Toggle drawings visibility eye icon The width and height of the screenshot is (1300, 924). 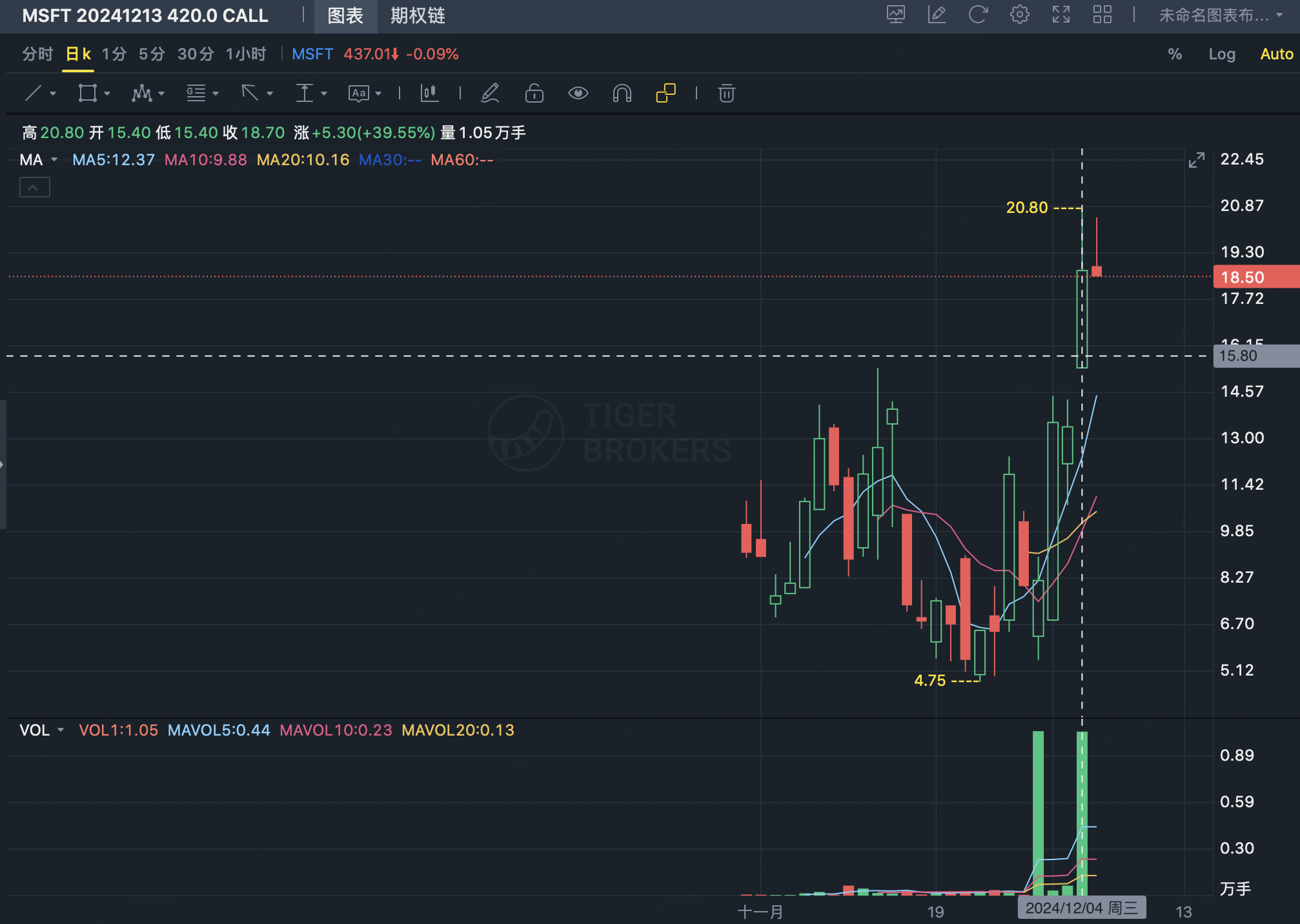[x=578, y=94]
